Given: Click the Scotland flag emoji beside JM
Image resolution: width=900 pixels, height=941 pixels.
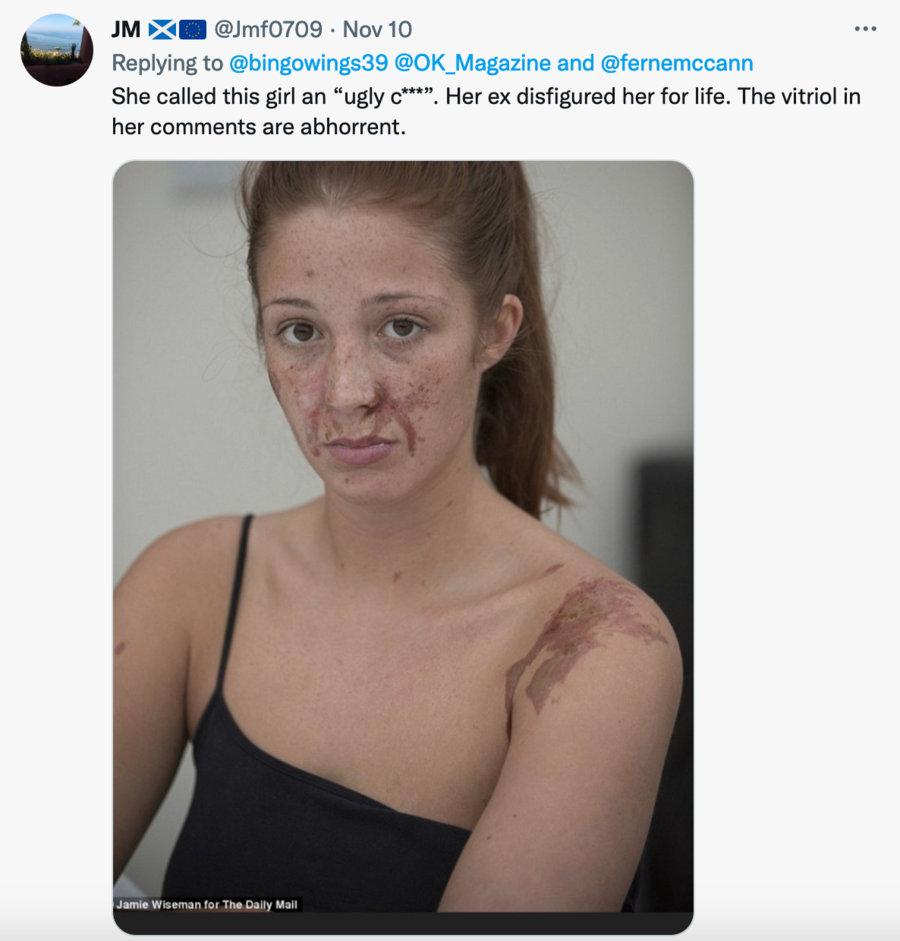Looking at the screenshot, I should 162,30.
